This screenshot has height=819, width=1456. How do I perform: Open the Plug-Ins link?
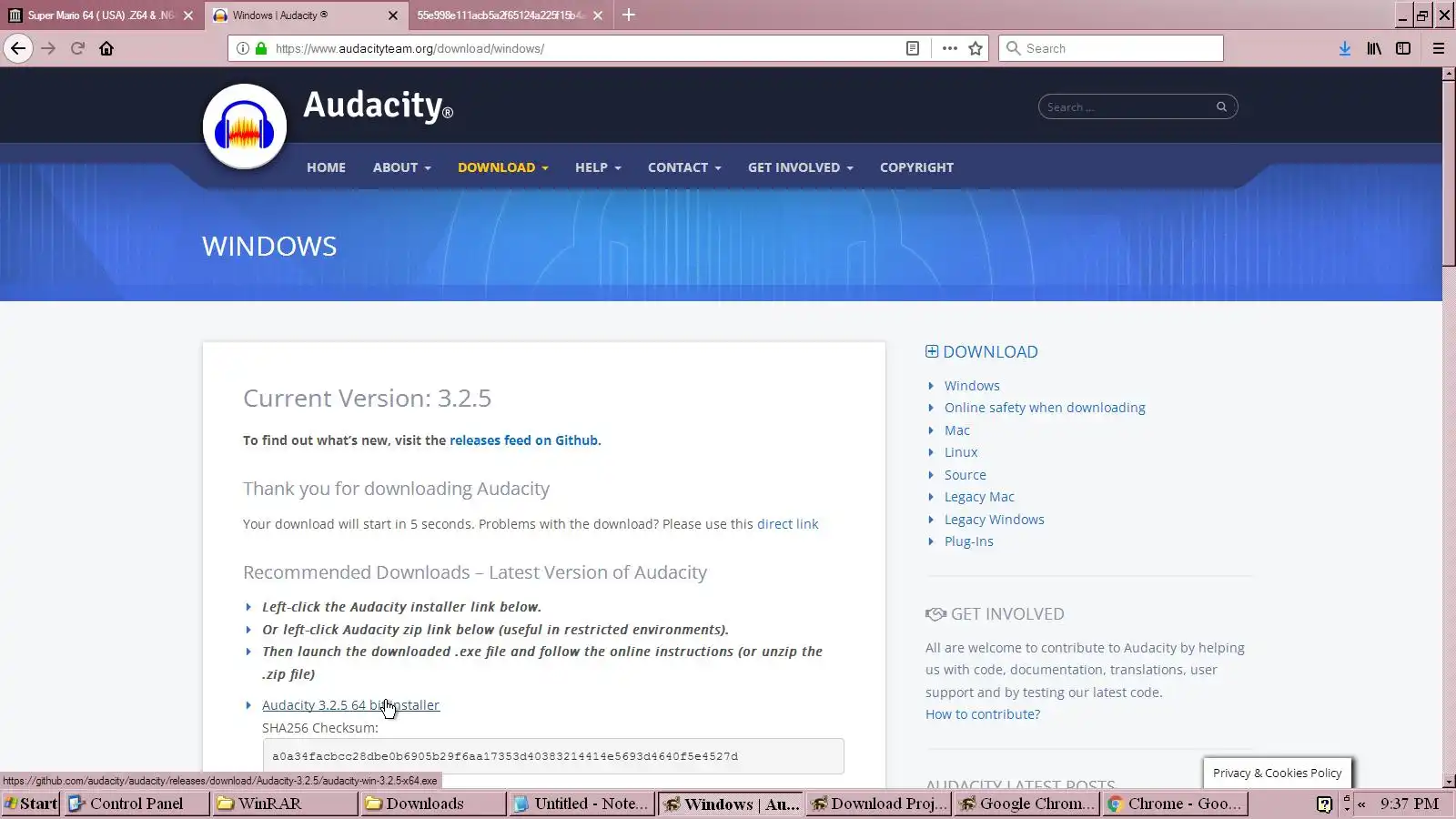(x=968, y=541)
